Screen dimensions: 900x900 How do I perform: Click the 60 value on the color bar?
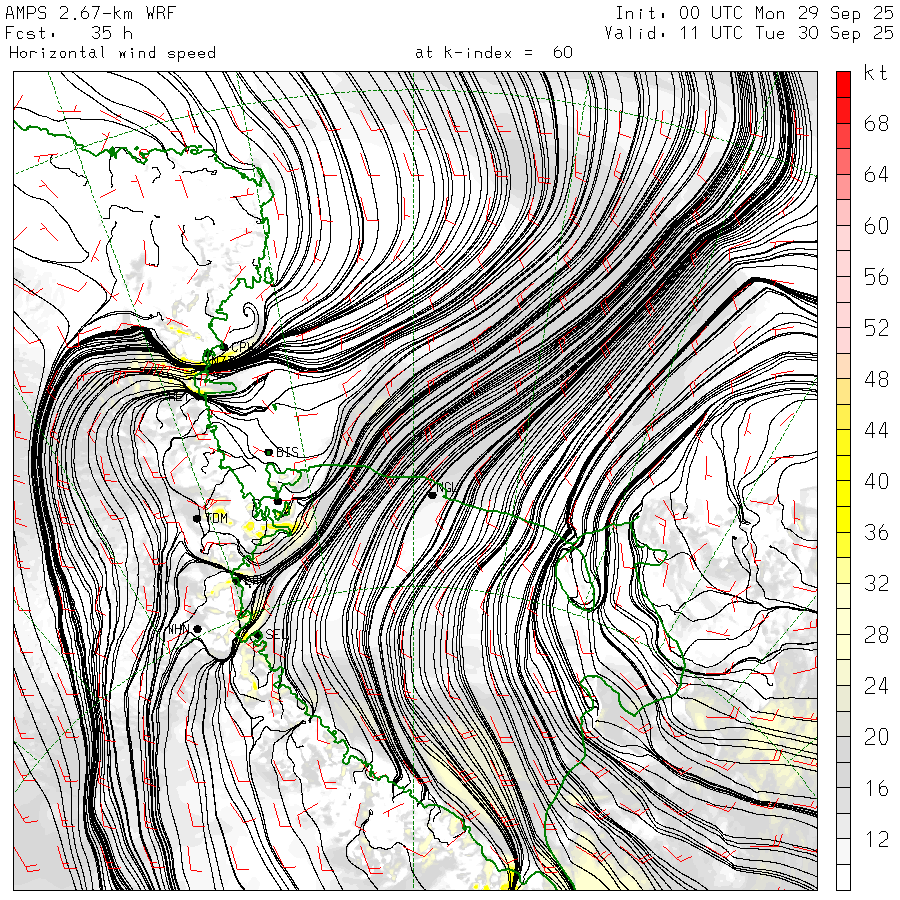[x=876, y=226]
